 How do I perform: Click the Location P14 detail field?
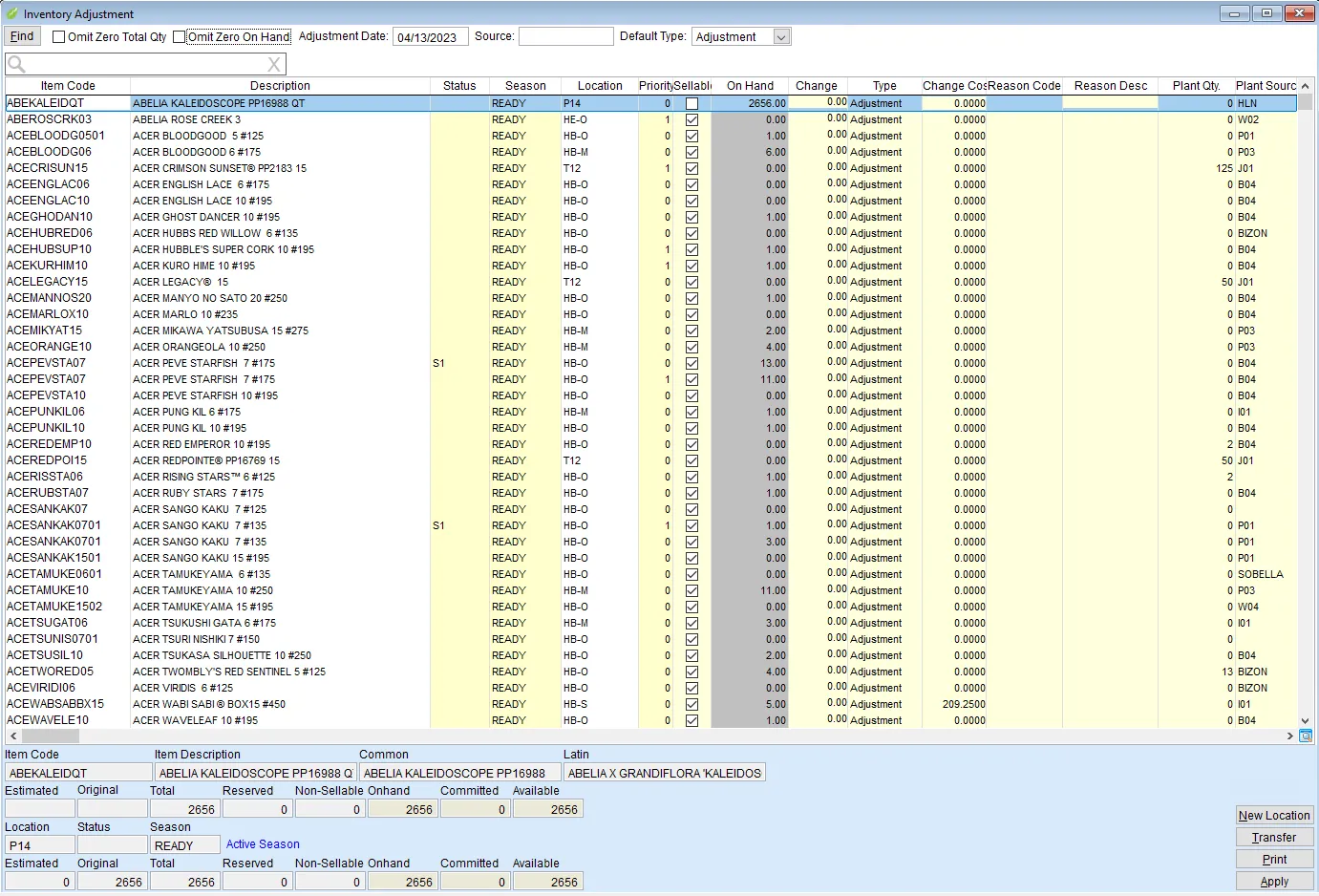pyautogui.click(x=39, y=845)
